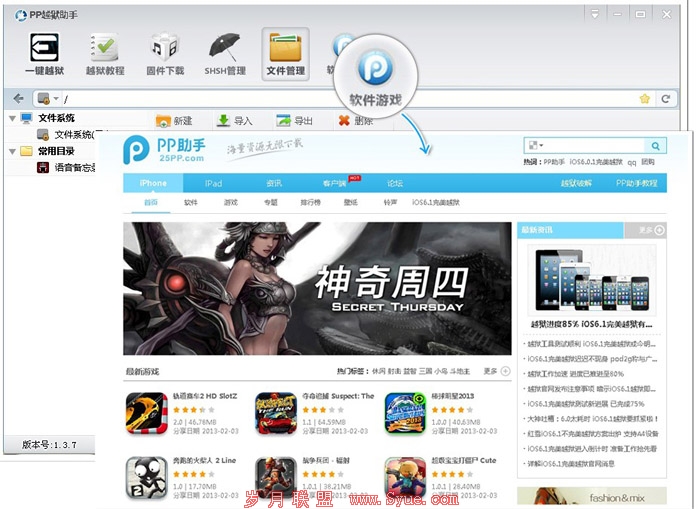Open the Suspect: The Run game icon
700x509 pixels.
(x=276, y=413)
